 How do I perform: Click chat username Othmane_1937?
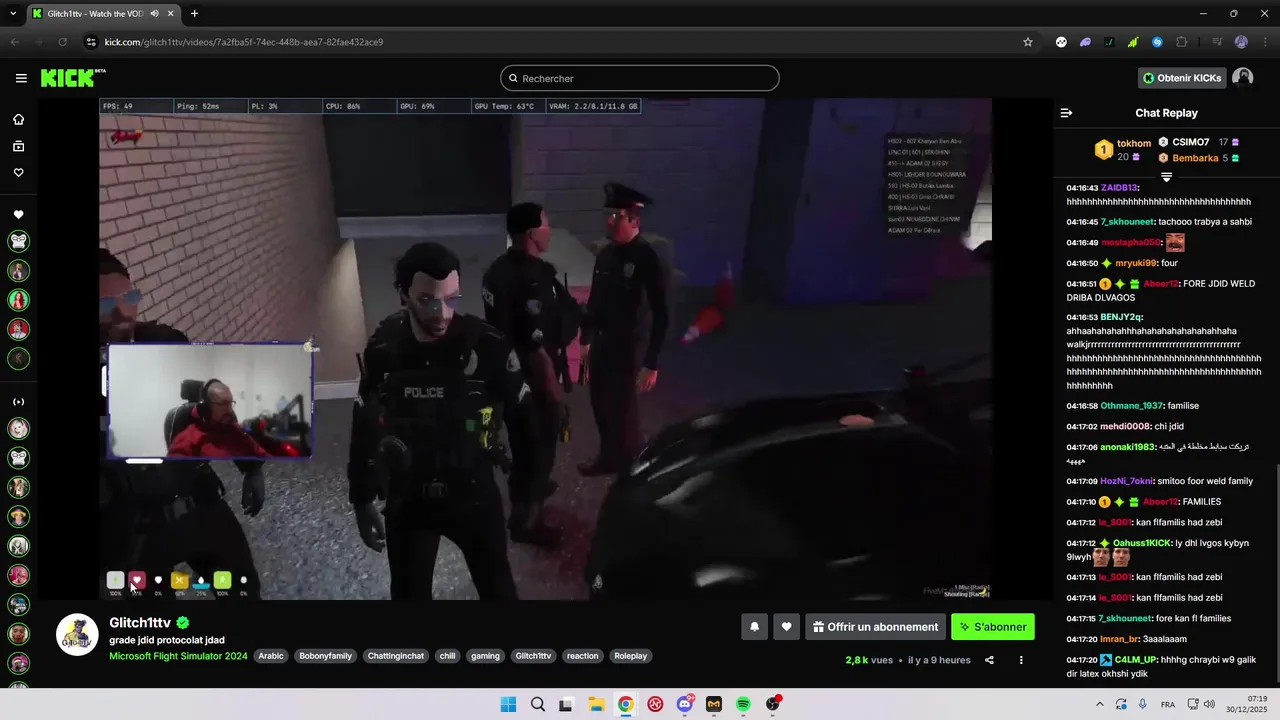click(x=1132, y=406)
